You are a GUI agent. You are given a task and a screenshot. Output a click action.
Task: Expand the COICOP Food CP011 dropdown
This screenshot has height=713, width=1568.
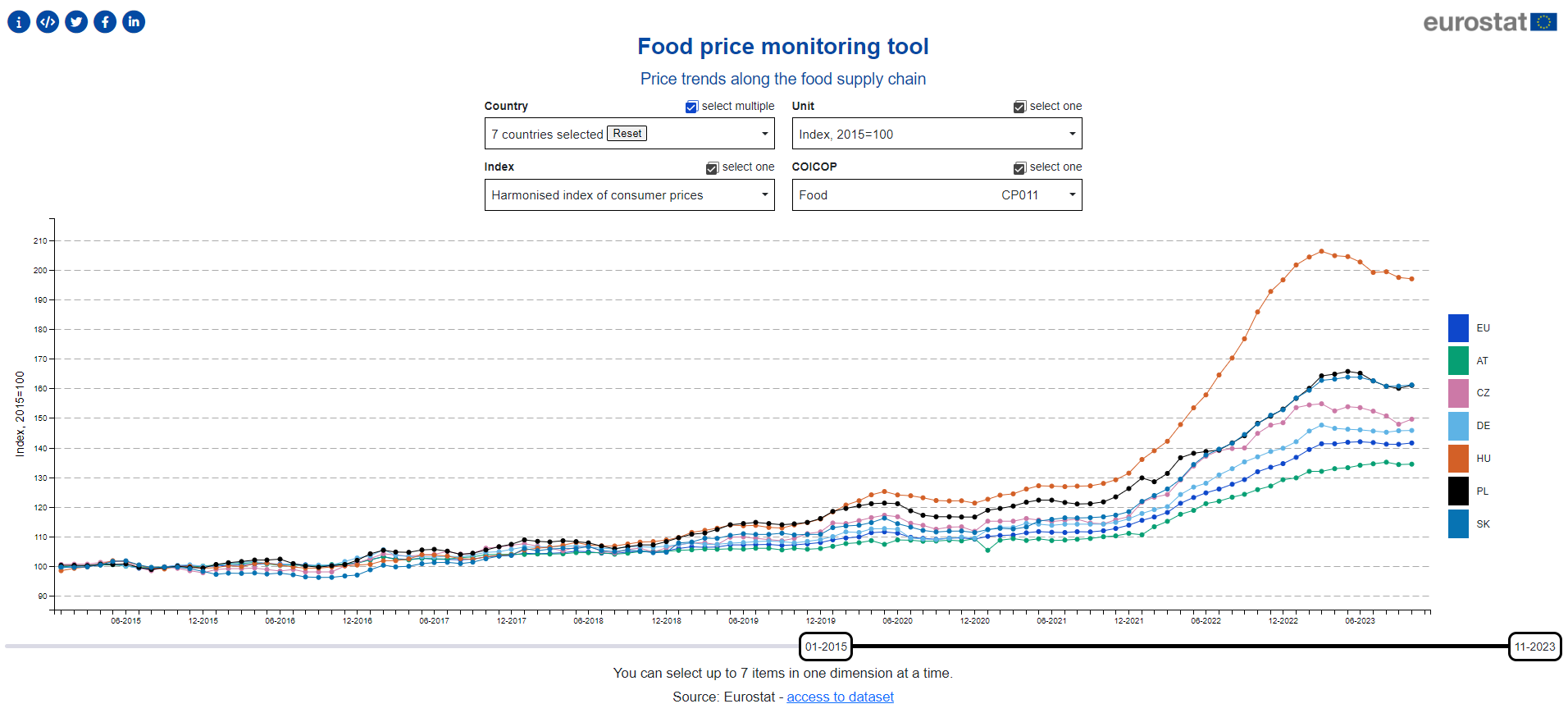pyautogui.click(x=937, y=195)
